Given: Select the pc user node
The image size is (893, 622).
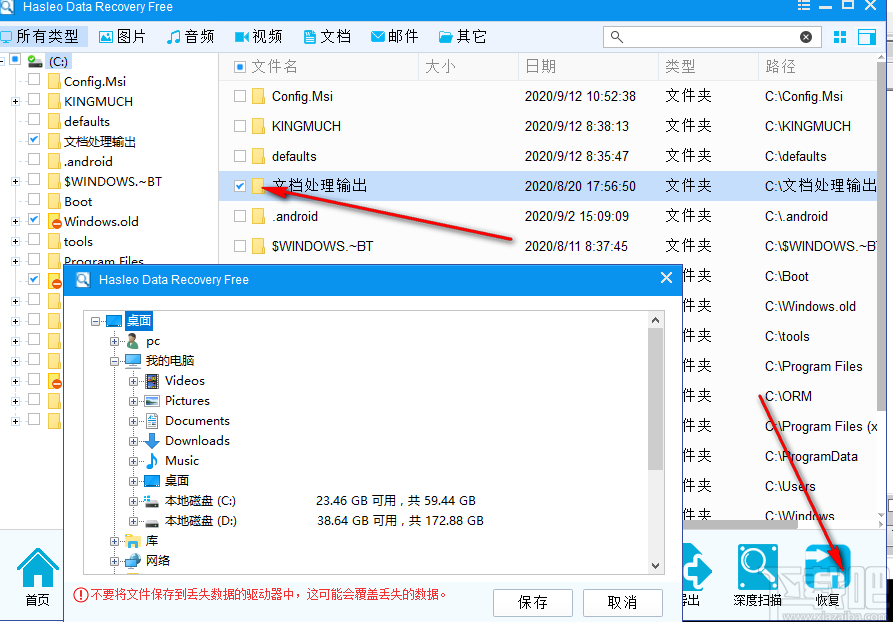Looking at the screenshot, I should click(x=153, y=341).
